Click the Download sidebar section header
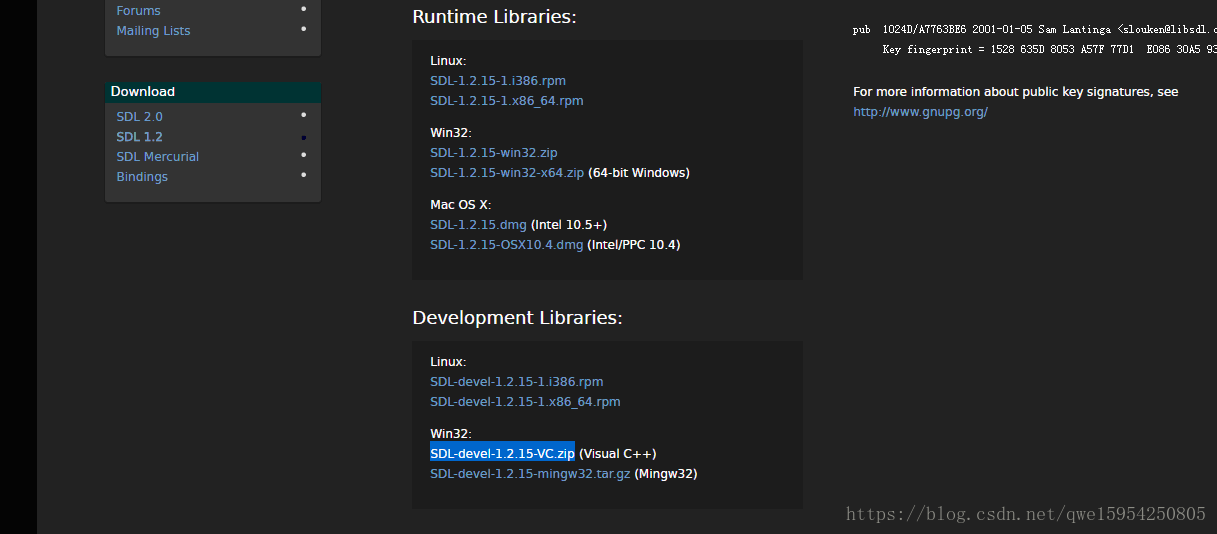1217x534 pixels. [213, 91]
